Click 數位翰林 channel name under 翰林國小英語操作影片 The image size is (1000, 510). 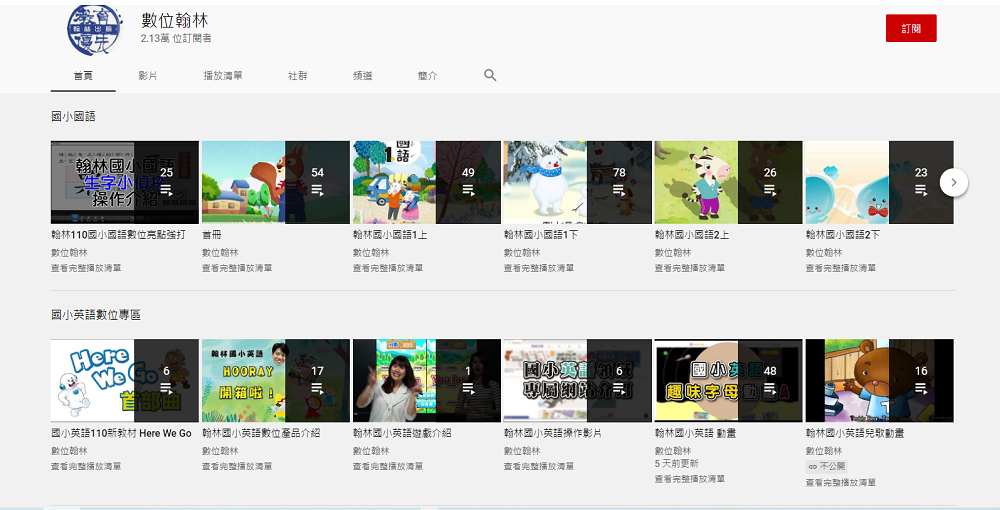(x=522, y=451)
